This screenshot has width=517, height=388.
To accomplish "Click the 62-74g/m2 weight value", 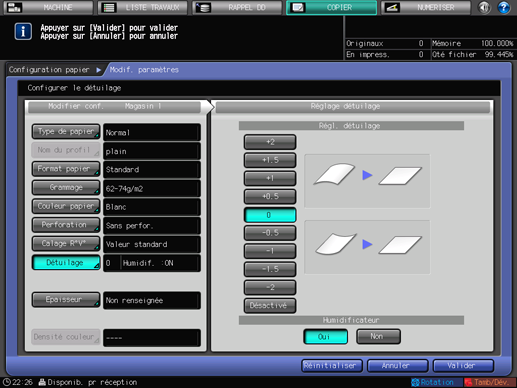I will [x=152, y=188].
